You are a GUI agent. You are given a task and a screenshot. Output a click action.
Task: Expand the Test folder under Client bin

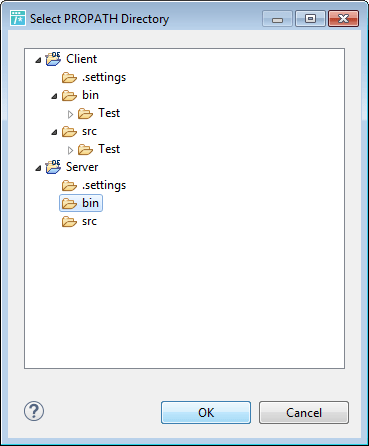click(x=70, y=114)
